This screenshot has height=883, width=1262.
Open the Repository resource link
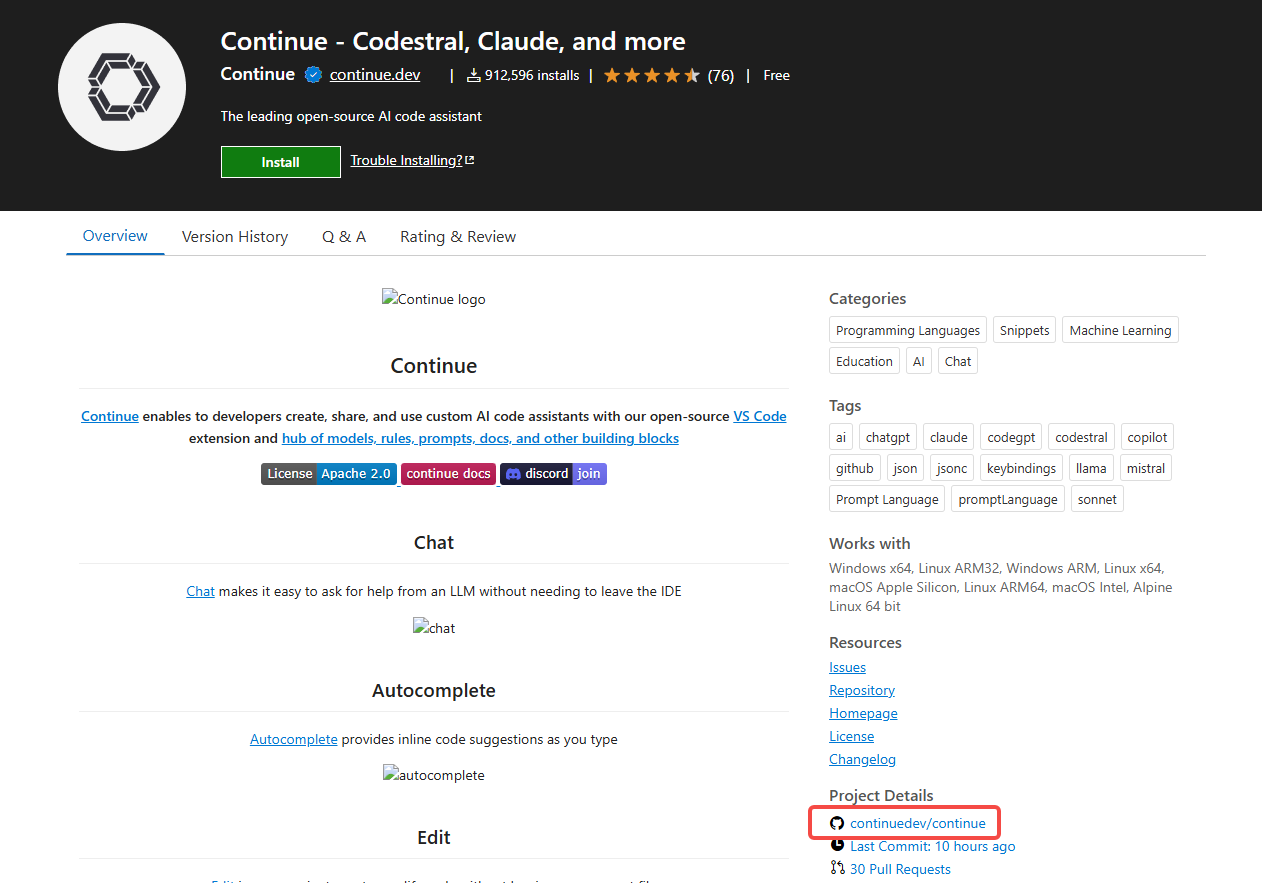click(862, 691)
